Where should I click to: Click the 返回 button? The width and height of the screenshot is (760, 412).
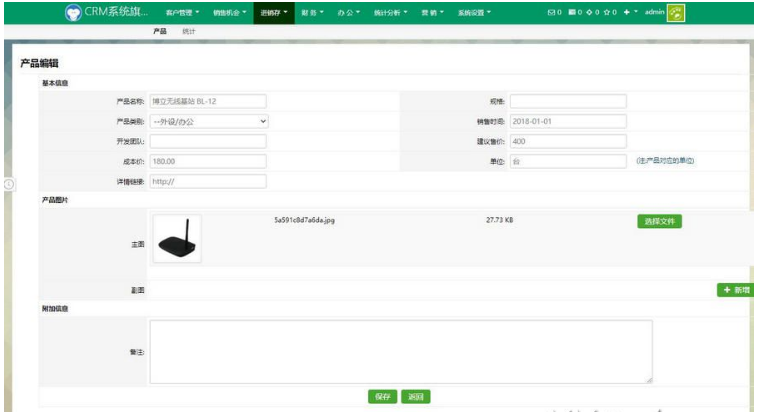click(415, 396)
